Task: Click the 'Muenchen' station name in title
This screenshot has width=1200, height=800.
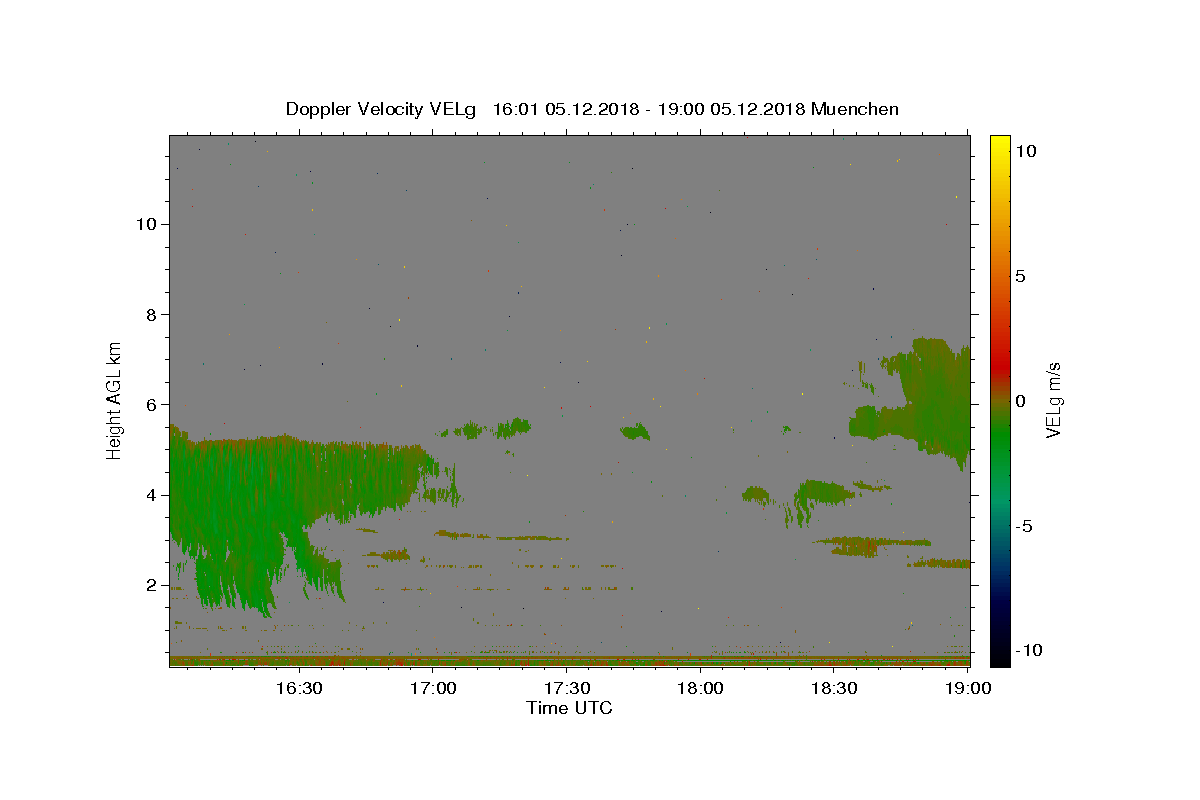Action: (x=855, y=109)
